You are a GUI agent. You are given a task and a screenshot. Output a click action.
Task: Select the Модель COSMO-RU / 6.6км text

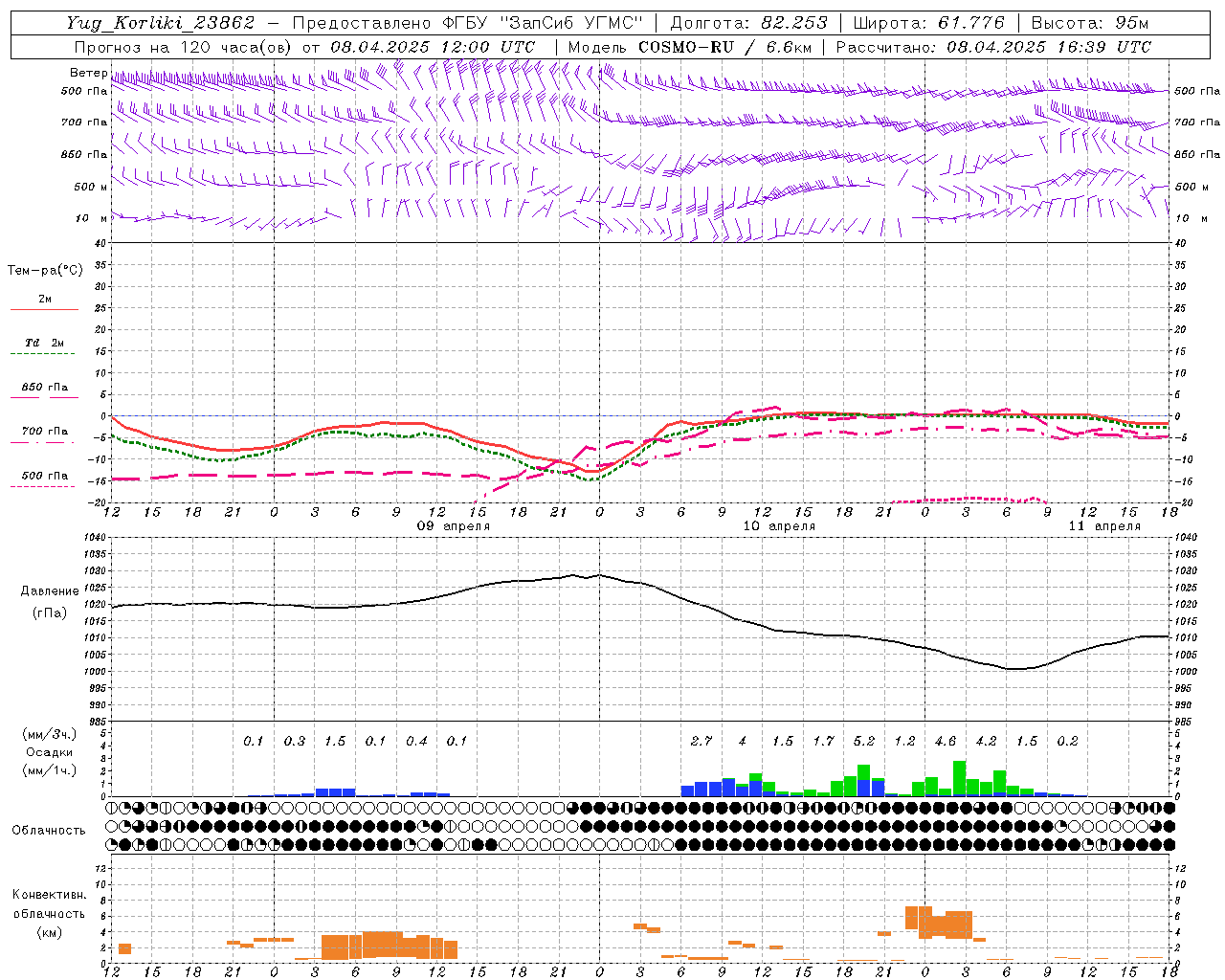[x=689, y=47]
